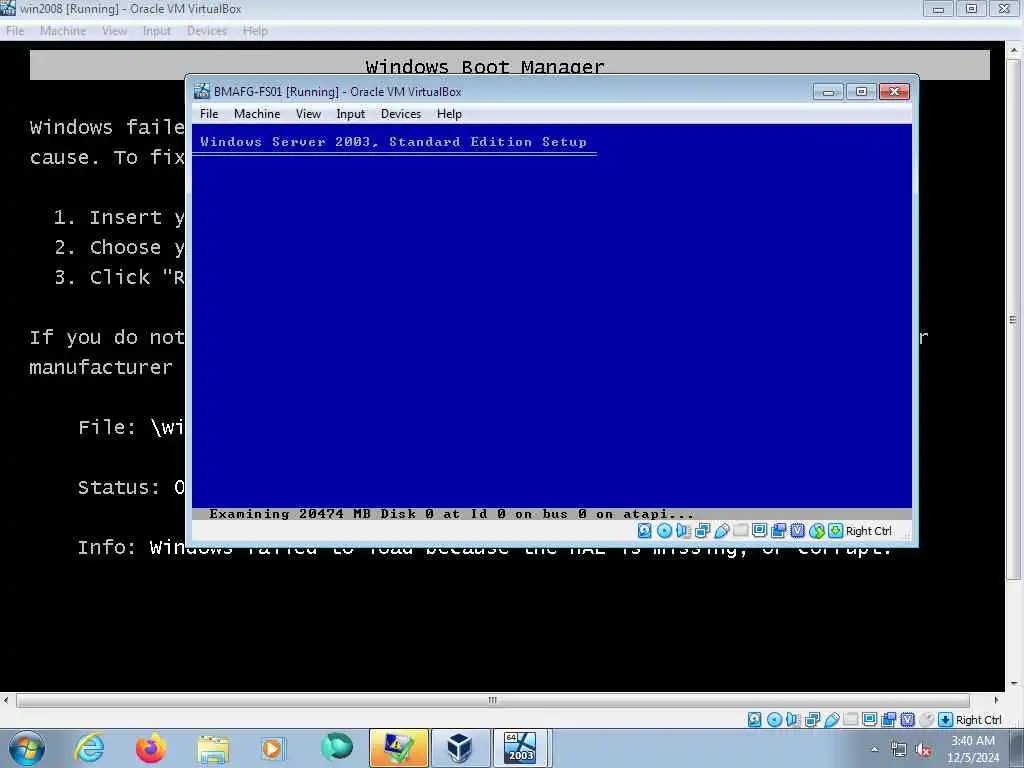The image size is (1024, 768).
Task: Click win2008 vertical scrollbar down arrow
Action: (1013, 684)
